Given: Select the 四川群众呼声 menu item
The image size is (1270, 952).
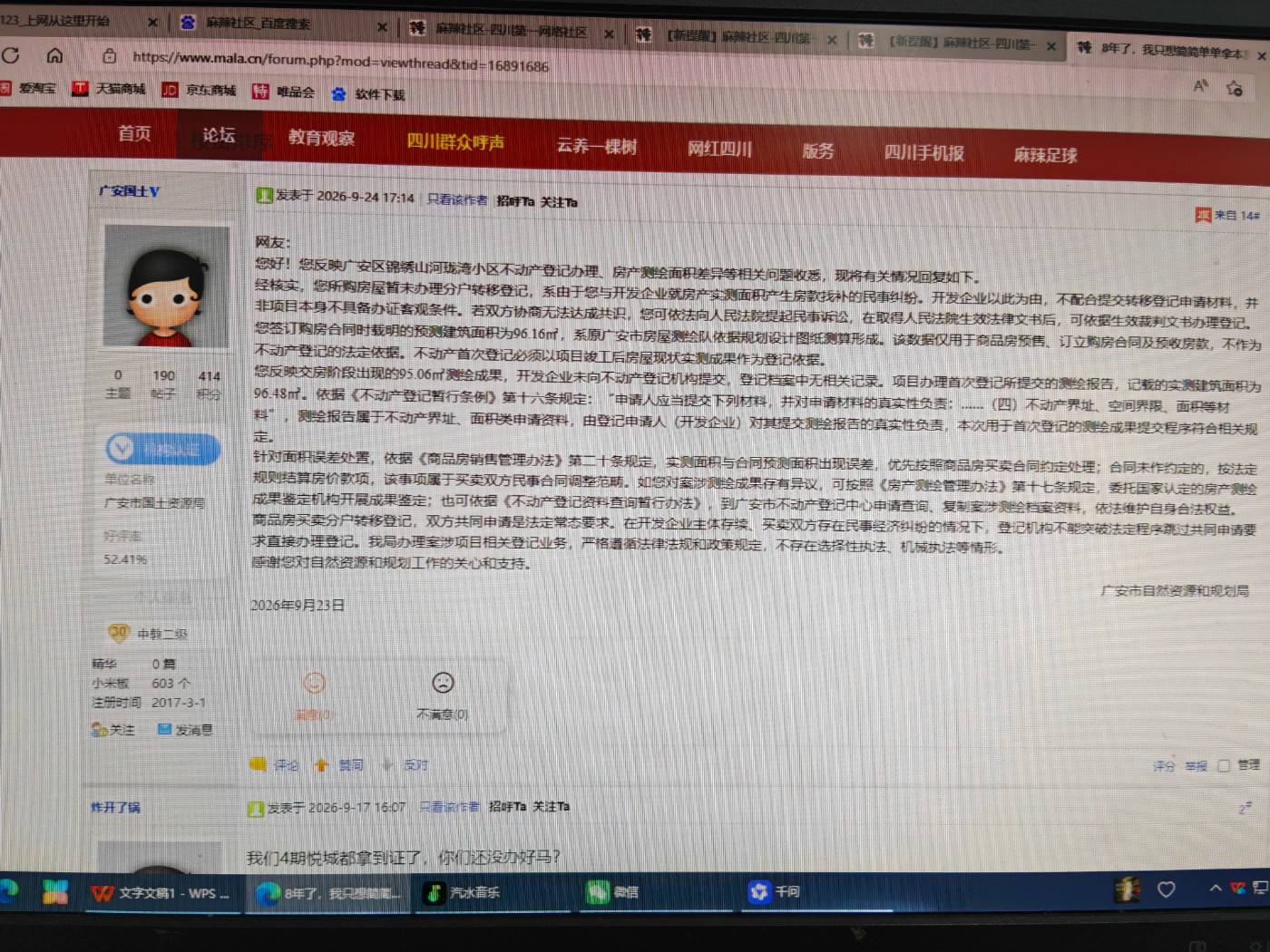Looking at the screenshot, I should 455,142.
